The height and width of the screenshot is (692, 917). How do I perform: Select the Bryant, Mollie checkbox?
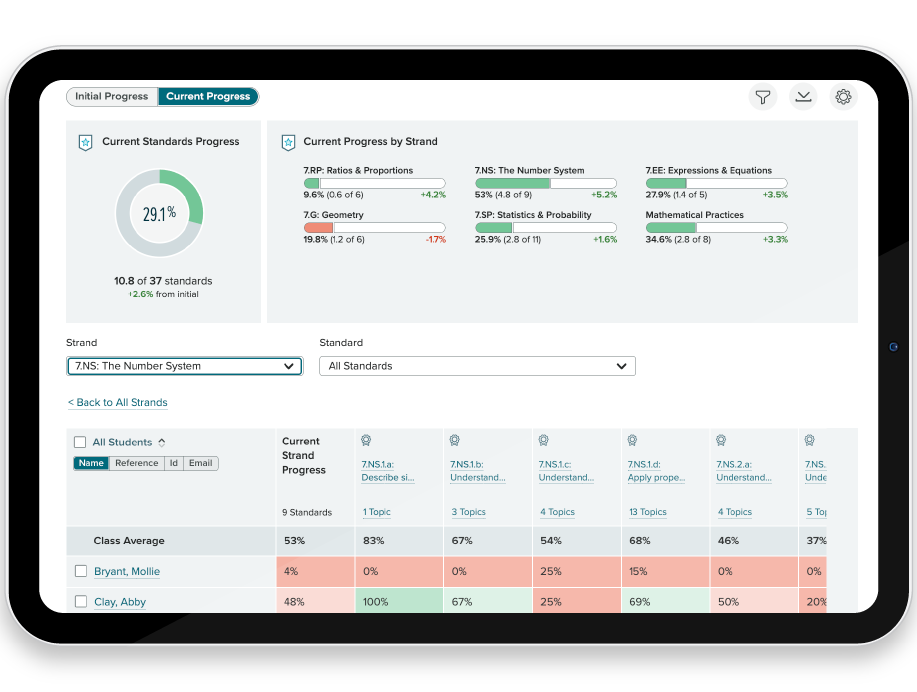pos(81,572)
